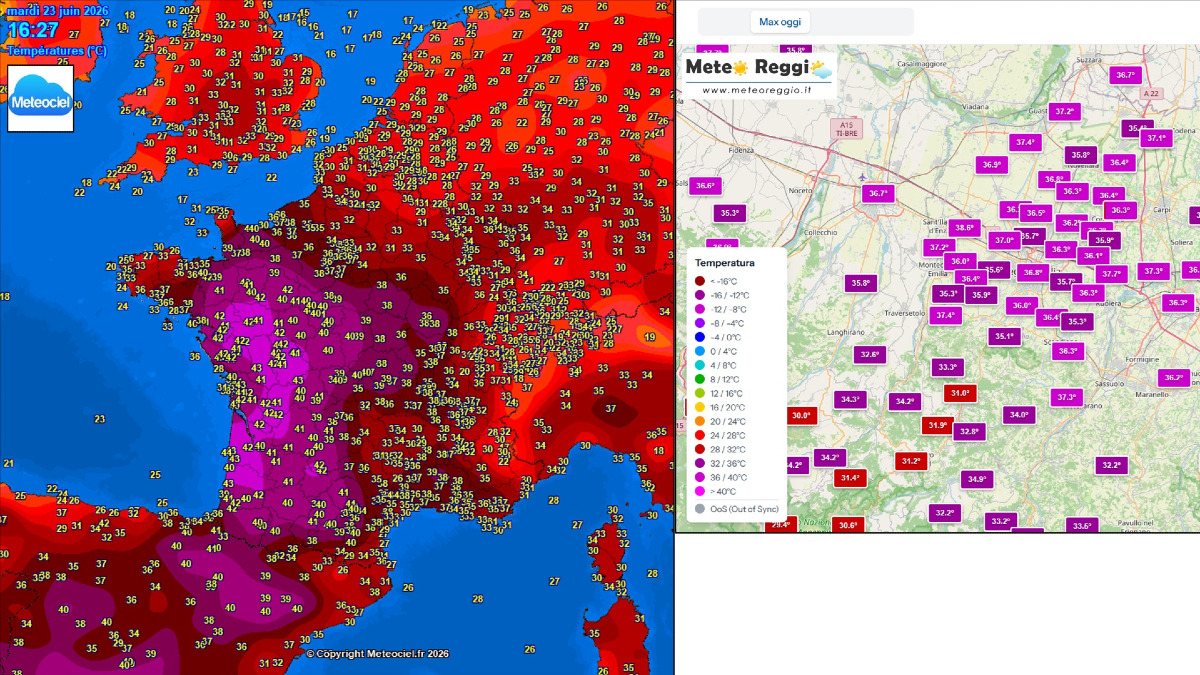Click the Copyright Meteociel.fr 2026 text
The height and width of the screenshot is (675, 1200).
point(377,653)
